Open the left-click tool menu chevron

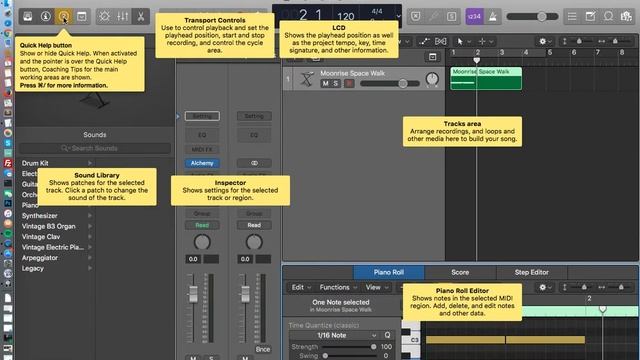[469, 42]
